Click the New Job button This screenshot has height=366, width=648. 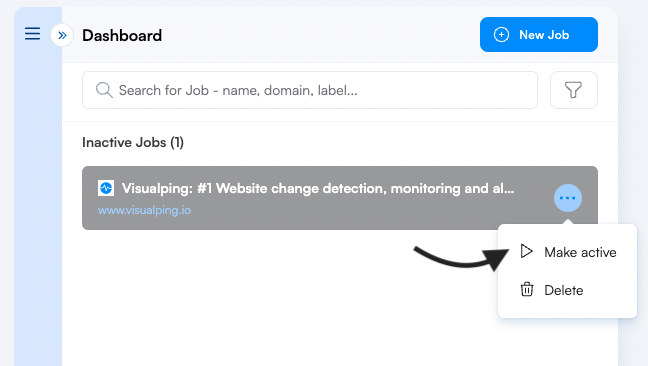tap(538, 35)
